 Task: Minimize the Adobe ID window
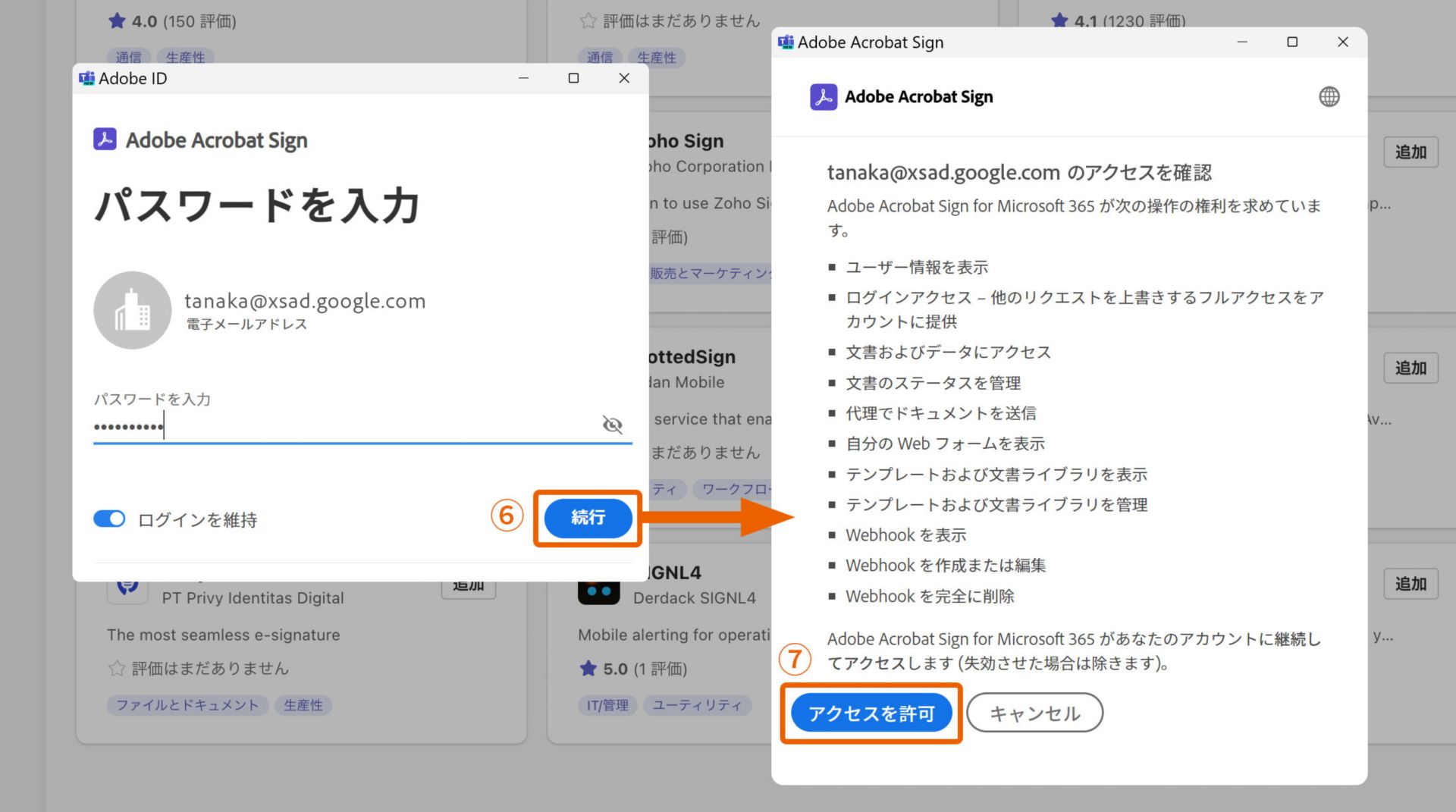click(x=523, y=78)
